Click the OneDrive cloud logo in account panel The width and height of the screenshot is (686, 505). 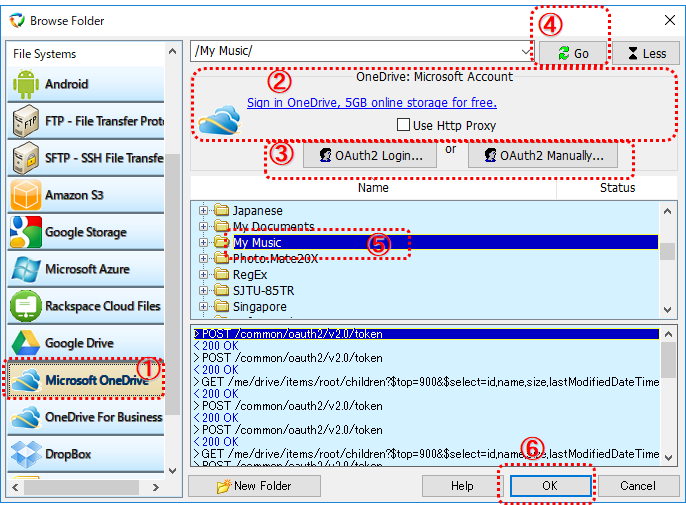pyautogui.click(x=219, y=119)
